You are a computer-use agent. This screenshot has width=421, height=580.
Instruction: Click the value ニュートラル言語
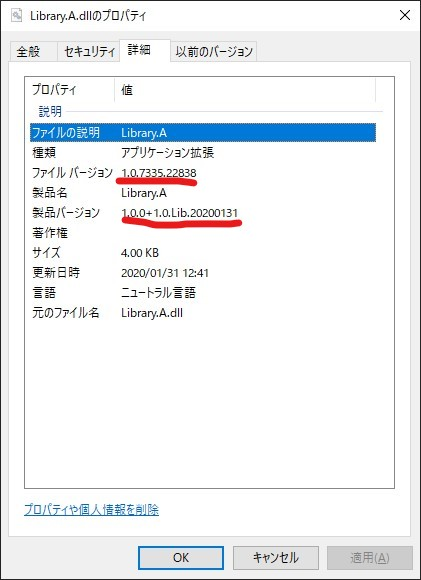coord(158,293)
